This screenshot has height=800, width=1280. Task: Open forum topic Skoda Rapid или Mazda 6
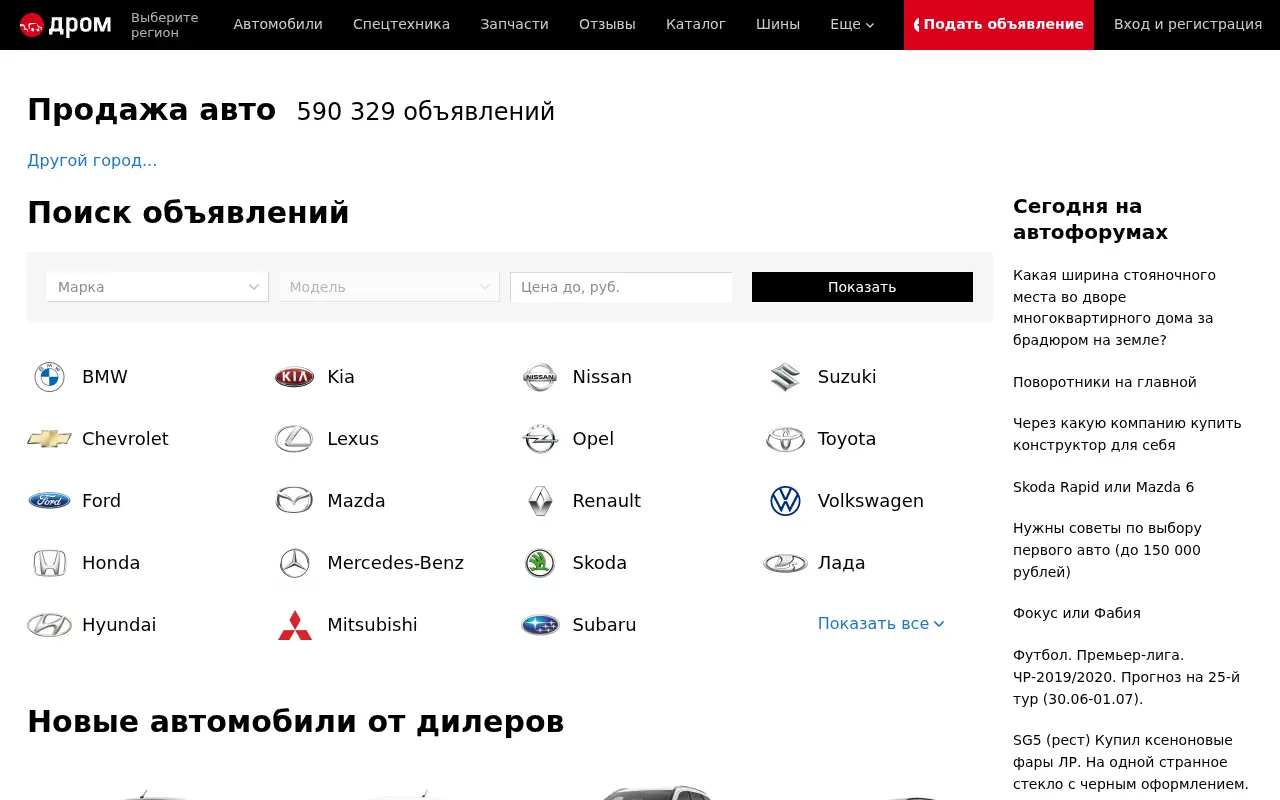[1103, 487]
